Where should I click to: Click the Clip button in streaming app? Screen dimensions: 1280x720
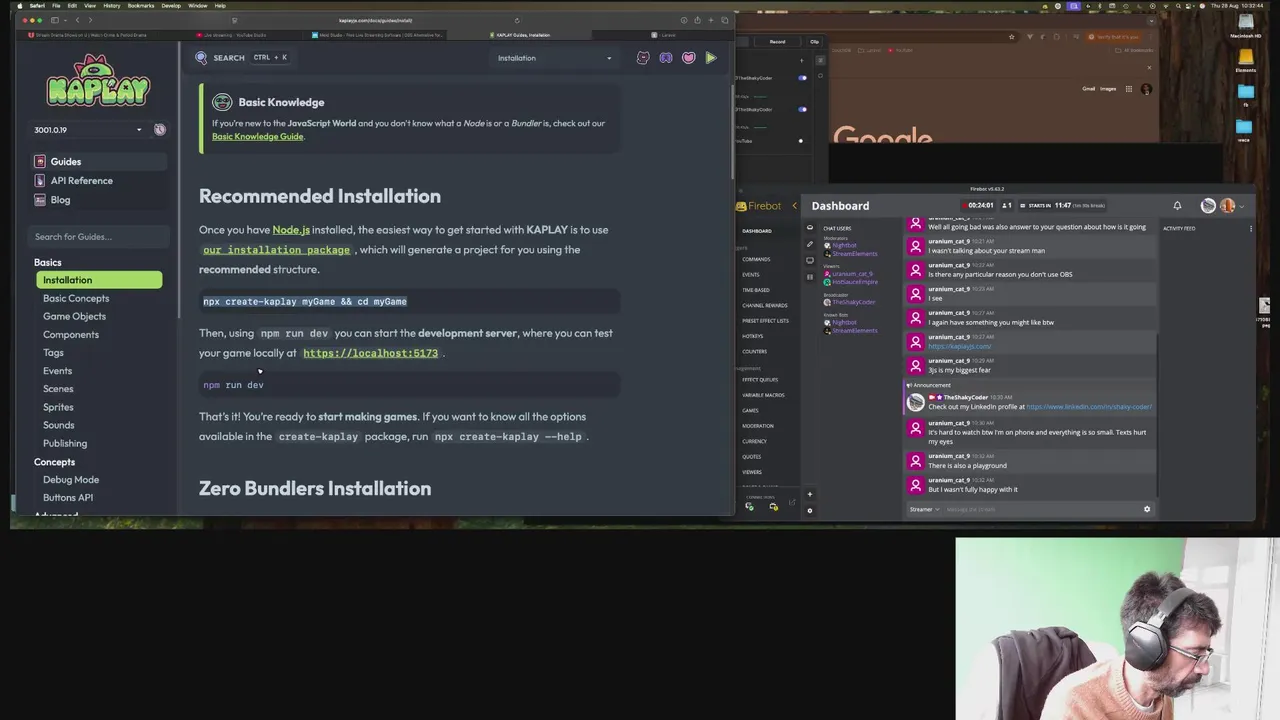click(x=814, y=42)
